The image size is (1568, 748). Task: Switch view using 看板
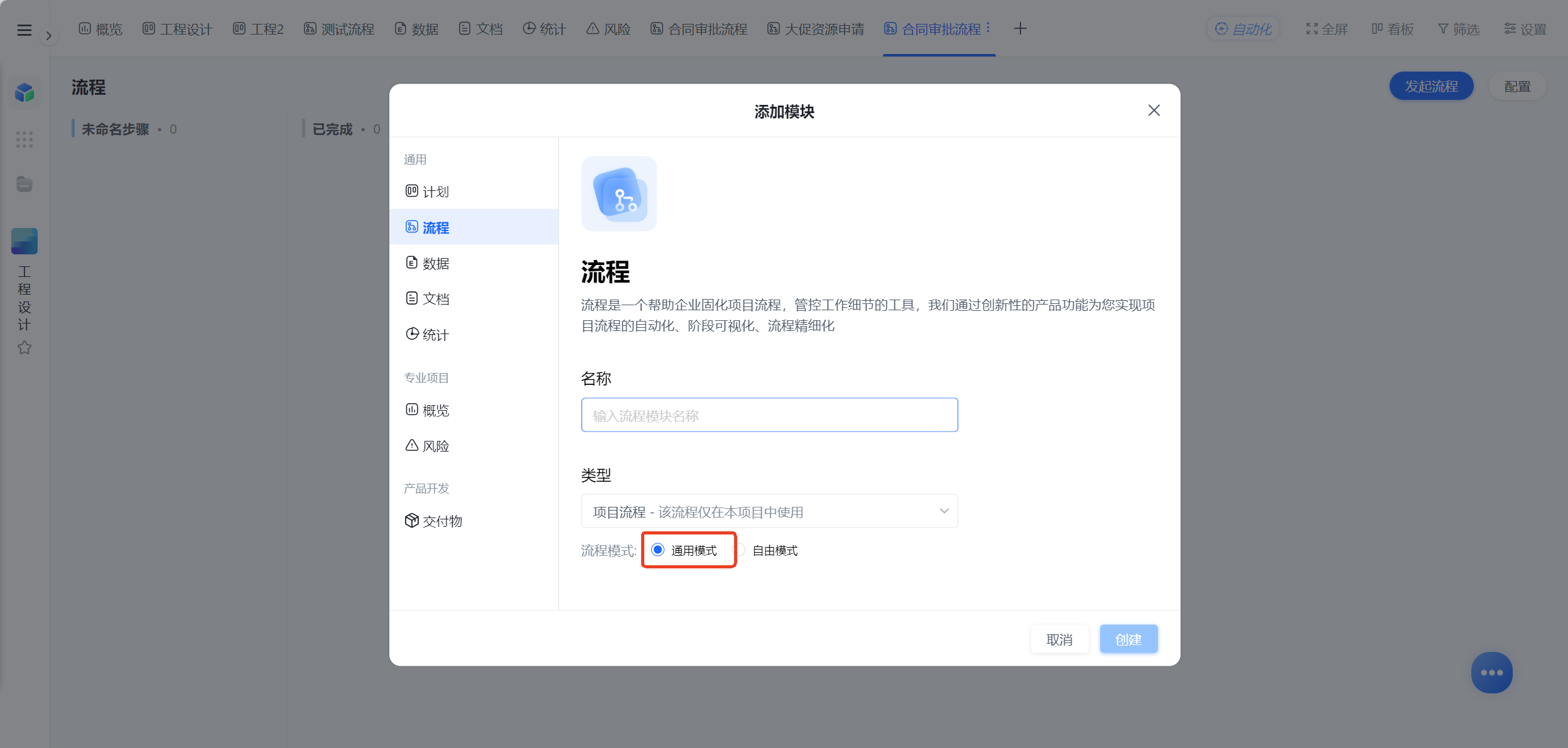click(1392, 29)
